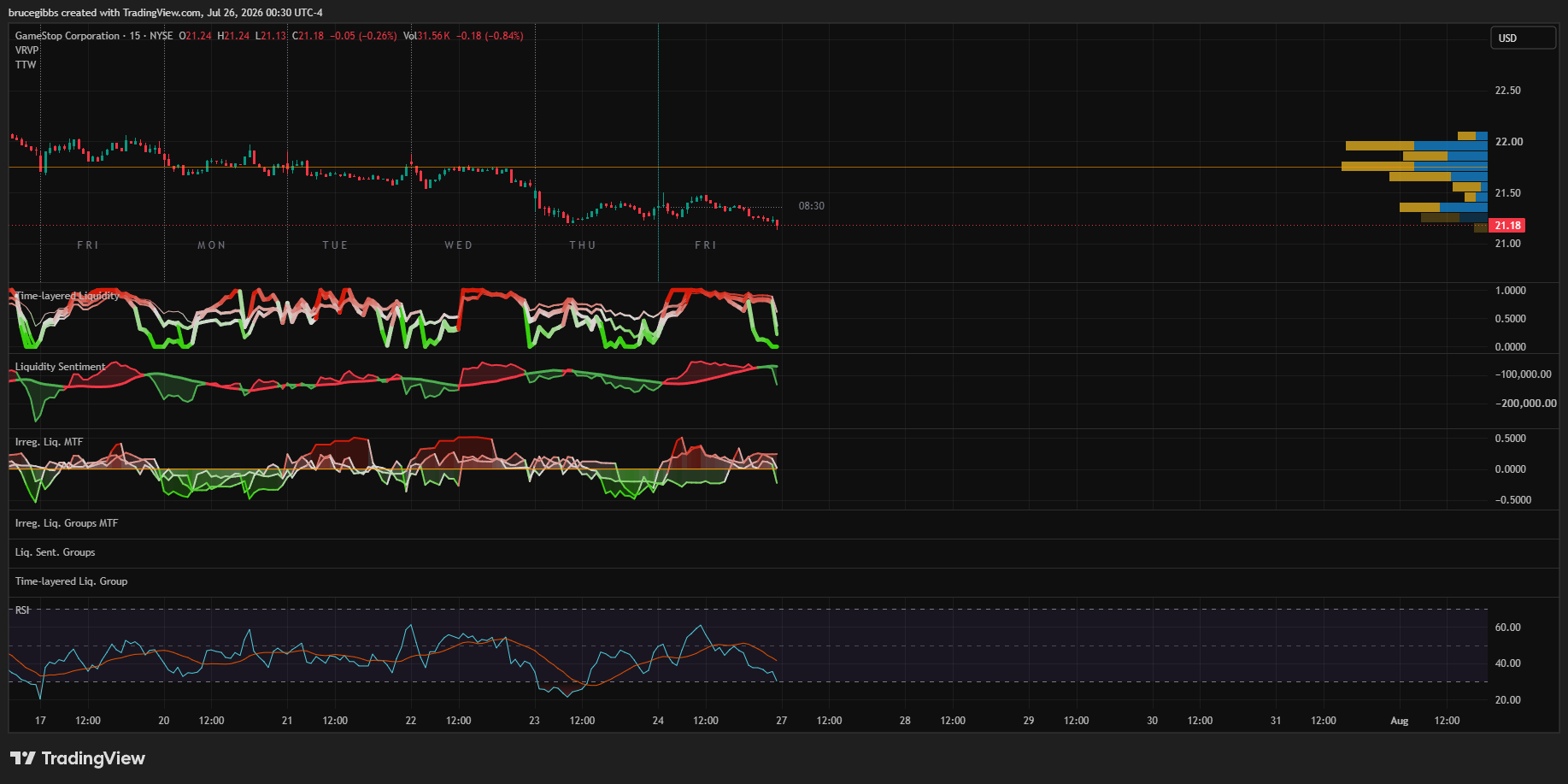Image resolution: width=1568 pixels, height=784 pixels.
Task: Click the RSI 60.00 scale label
Action: [x=1507, y=628]
